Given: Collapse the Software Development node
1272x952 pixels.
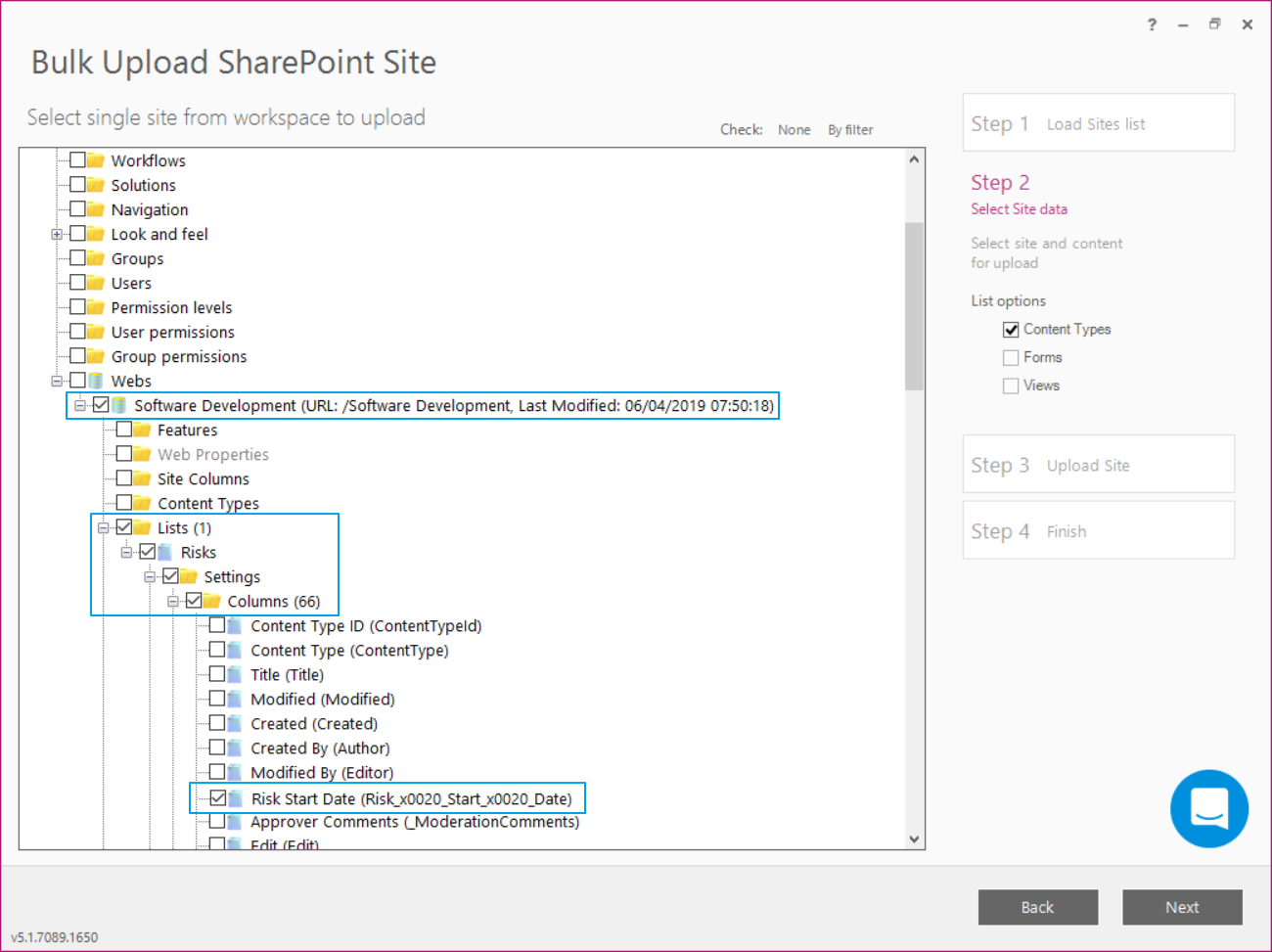Looking at the screenshot, I should (x=80, y=405).
